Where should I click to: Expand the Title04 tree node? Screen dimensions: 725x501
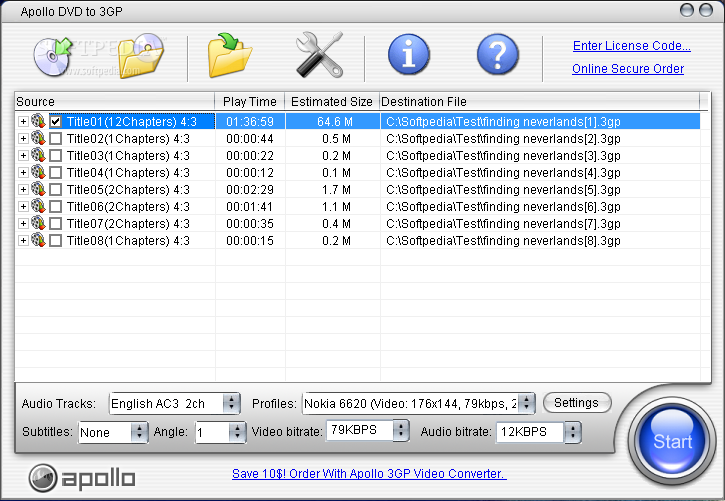[x=23, y=173]
